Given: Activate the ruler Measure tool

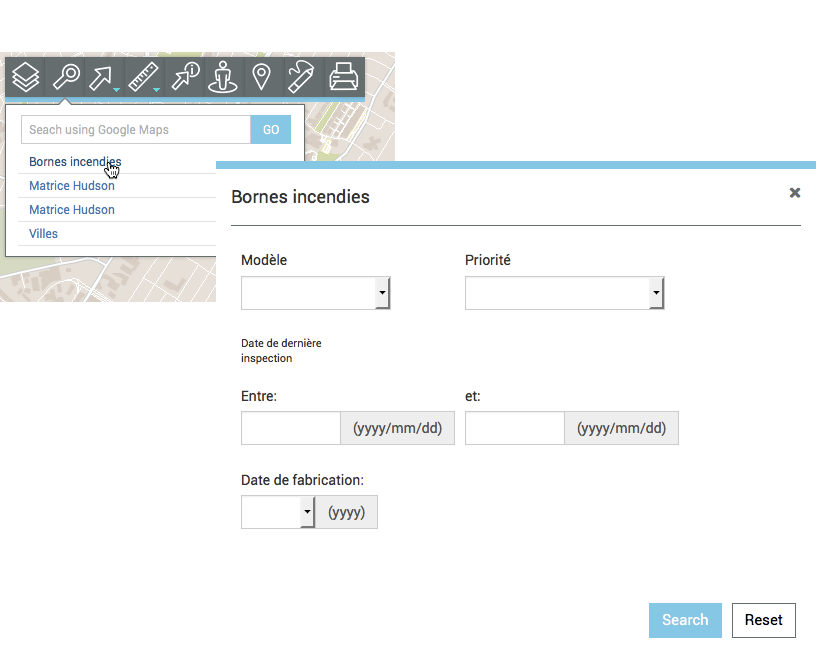Looking at the screenshot, I should 142,77.
